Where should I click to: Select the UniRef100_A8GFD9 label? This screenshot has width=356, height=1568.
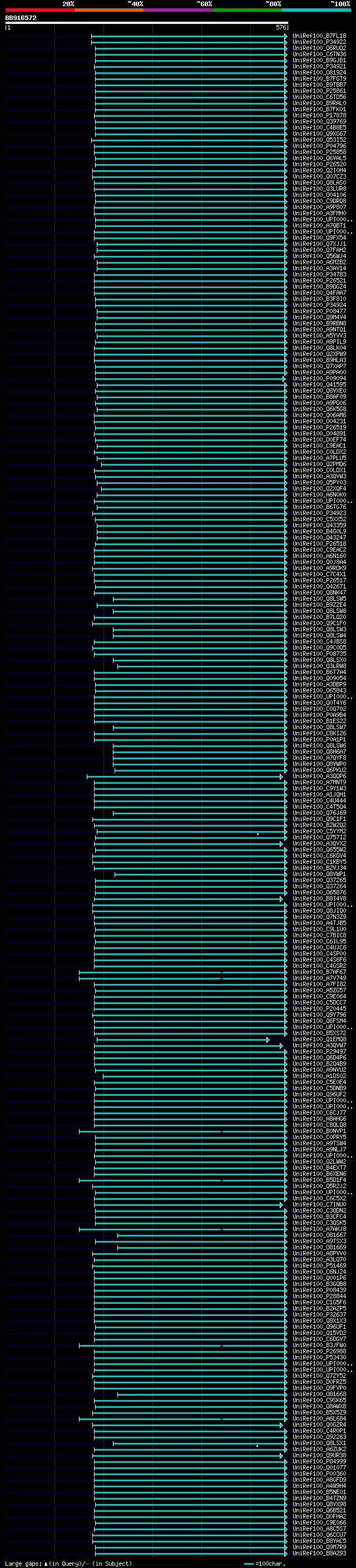click(x=319, y=1480)
